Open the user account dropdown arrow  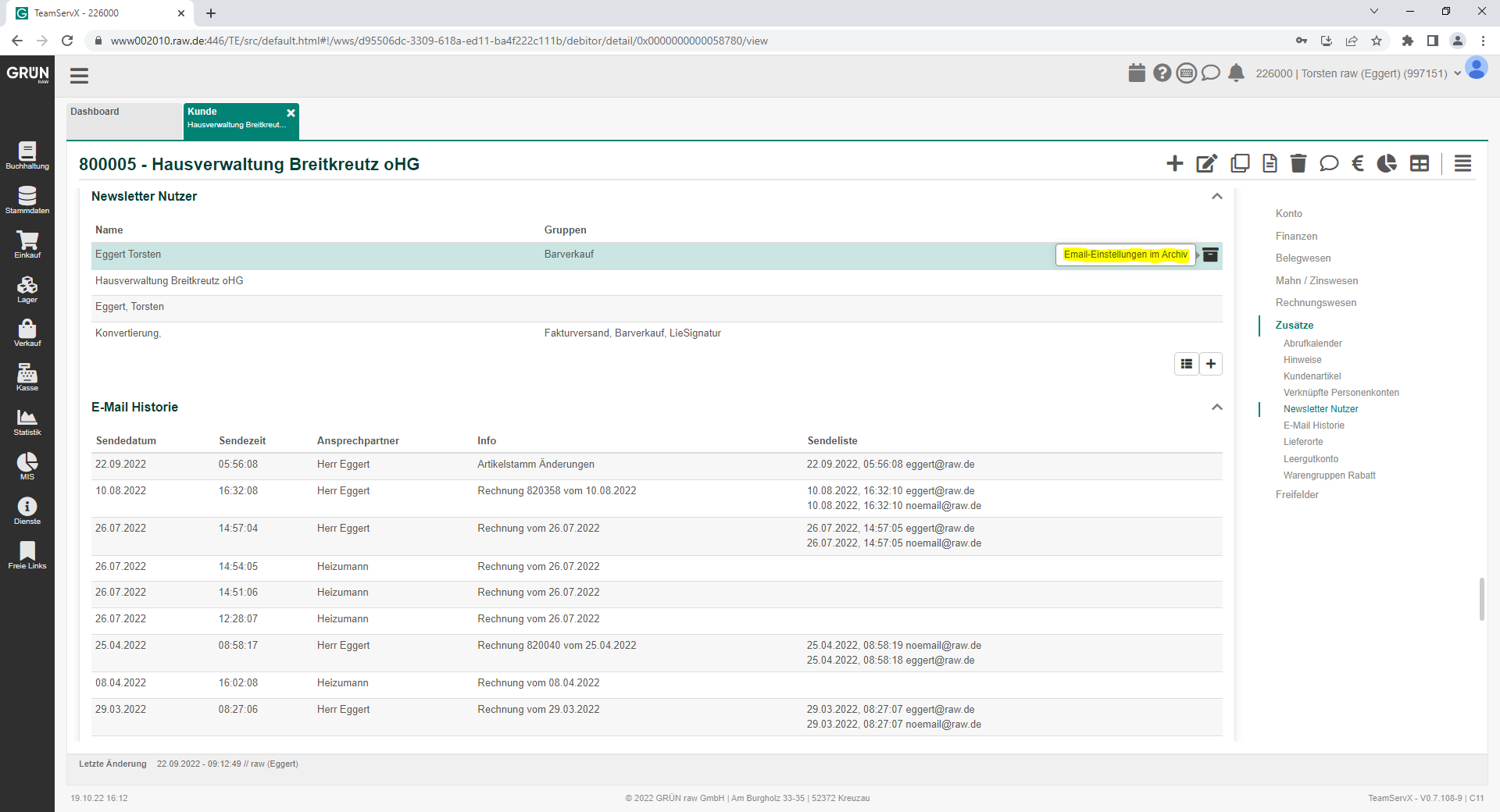point(1457,74)
